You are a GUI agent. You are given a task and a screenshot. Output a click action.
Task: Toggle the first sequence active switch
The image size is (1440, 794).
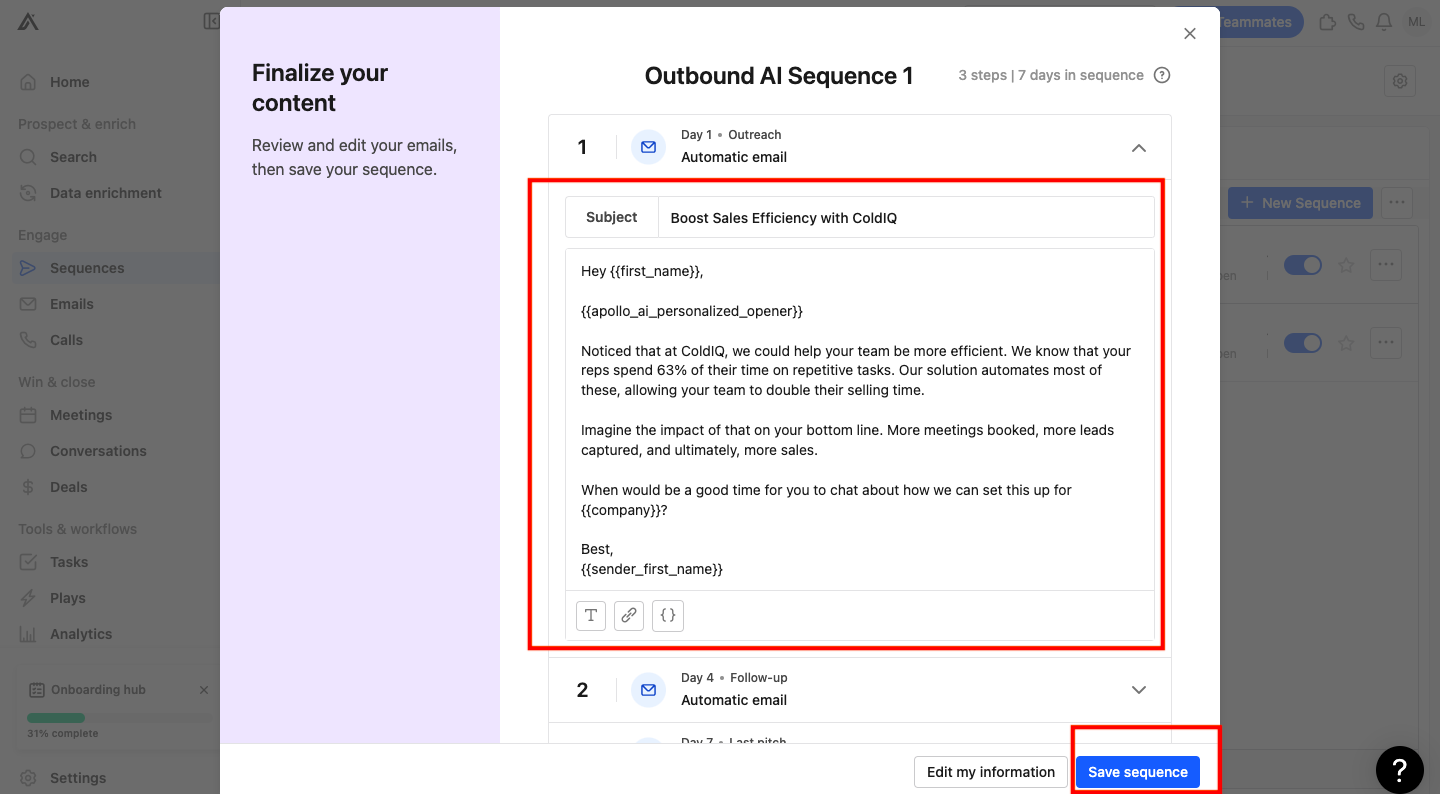tap(1303, 265)
